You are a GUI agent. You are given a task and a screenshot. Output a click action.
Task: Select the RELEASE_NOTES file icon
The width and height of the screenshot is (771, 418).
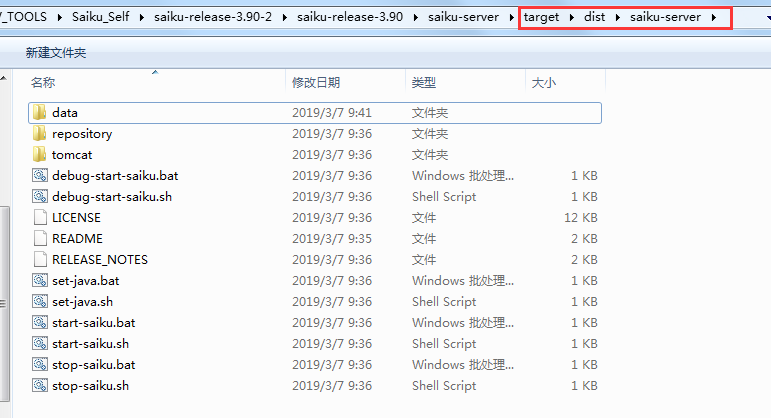40,260
